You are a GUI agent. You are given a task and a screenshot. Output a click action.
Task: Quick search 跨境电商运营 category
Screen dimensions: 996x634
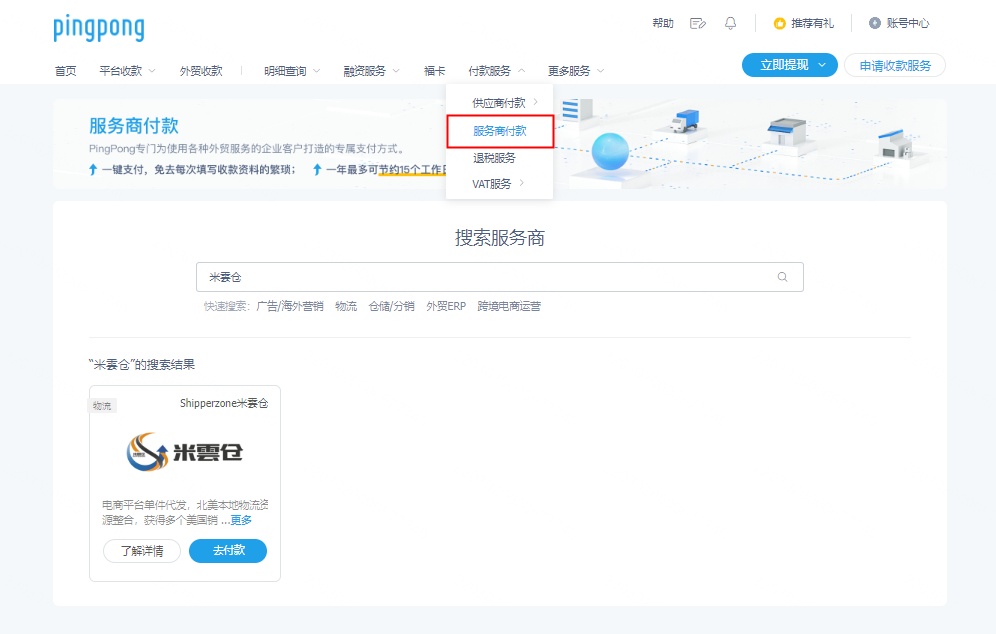(509, 306)
